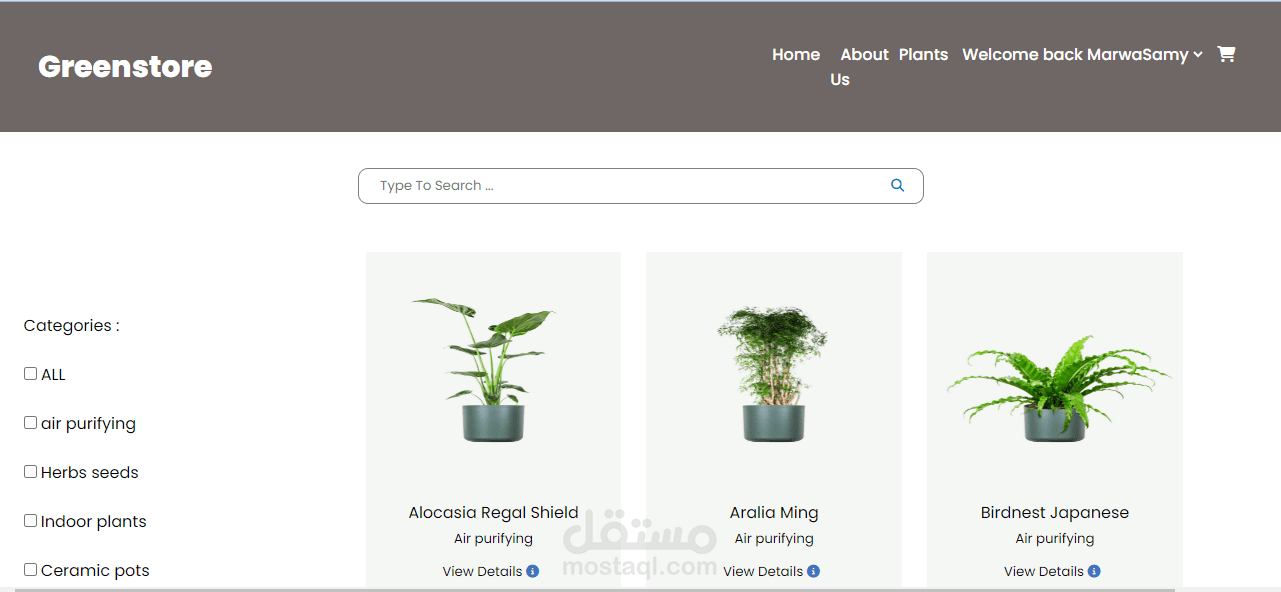Click the chevron next to MarwaSamy
The image size is (1281, 592).
point(1197,56)
